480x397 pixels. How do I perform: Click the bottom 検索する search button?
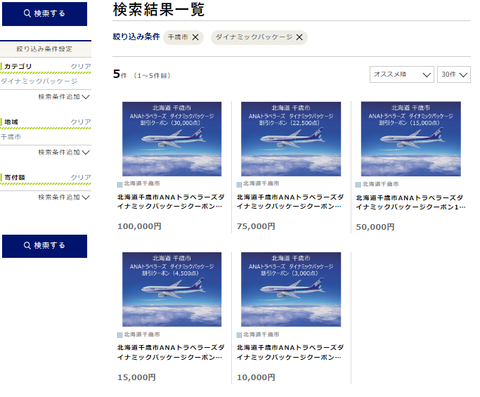tap(44, 246)
